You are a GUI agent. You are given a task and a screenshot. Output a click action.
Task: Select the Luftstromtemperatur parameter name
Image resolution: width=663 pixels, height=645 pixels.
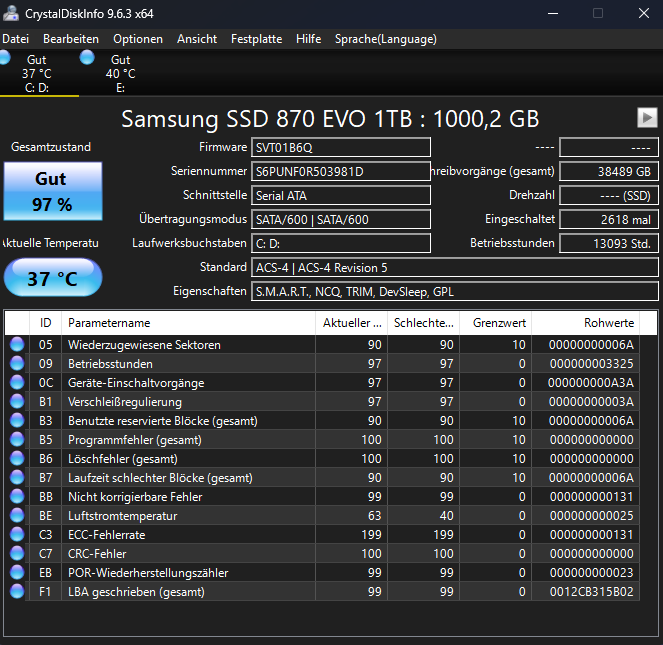(123, 516)
